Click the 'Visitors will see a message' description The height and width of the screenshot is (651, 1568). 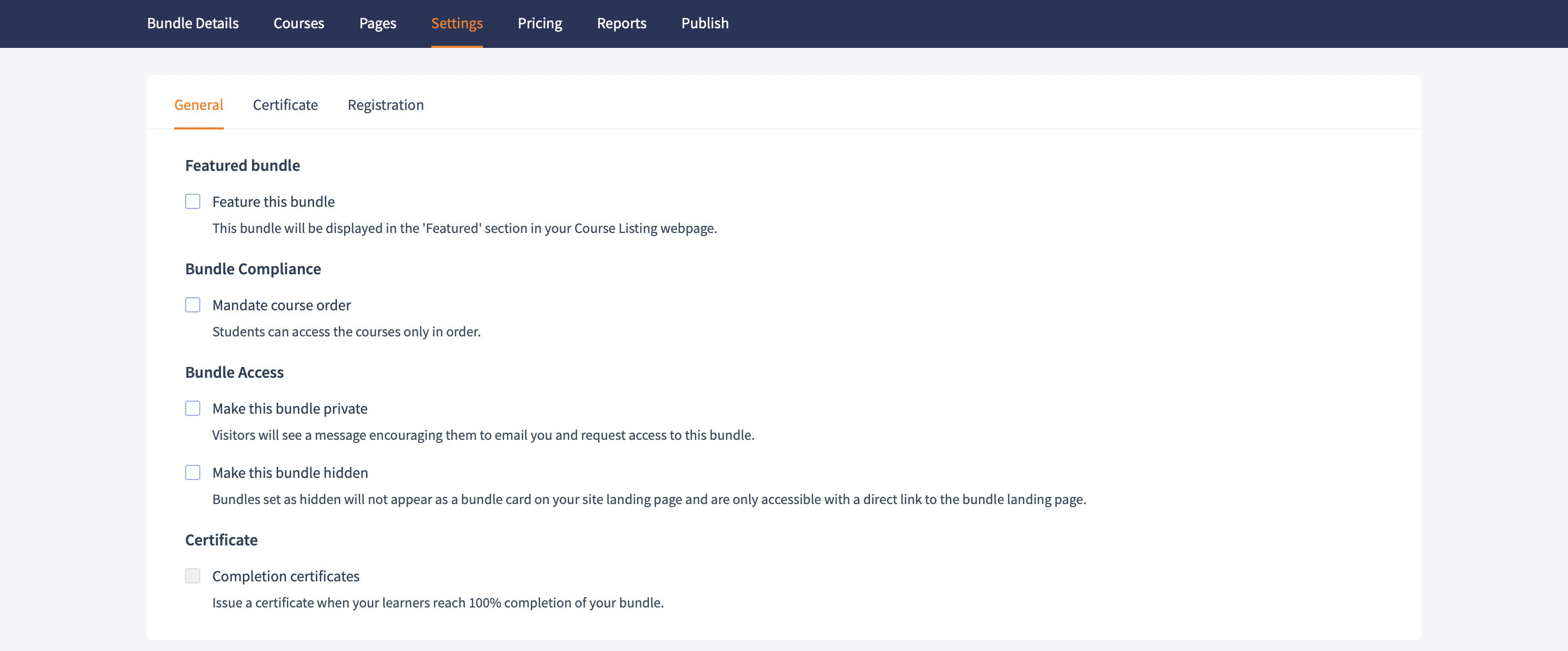[483, 435]
